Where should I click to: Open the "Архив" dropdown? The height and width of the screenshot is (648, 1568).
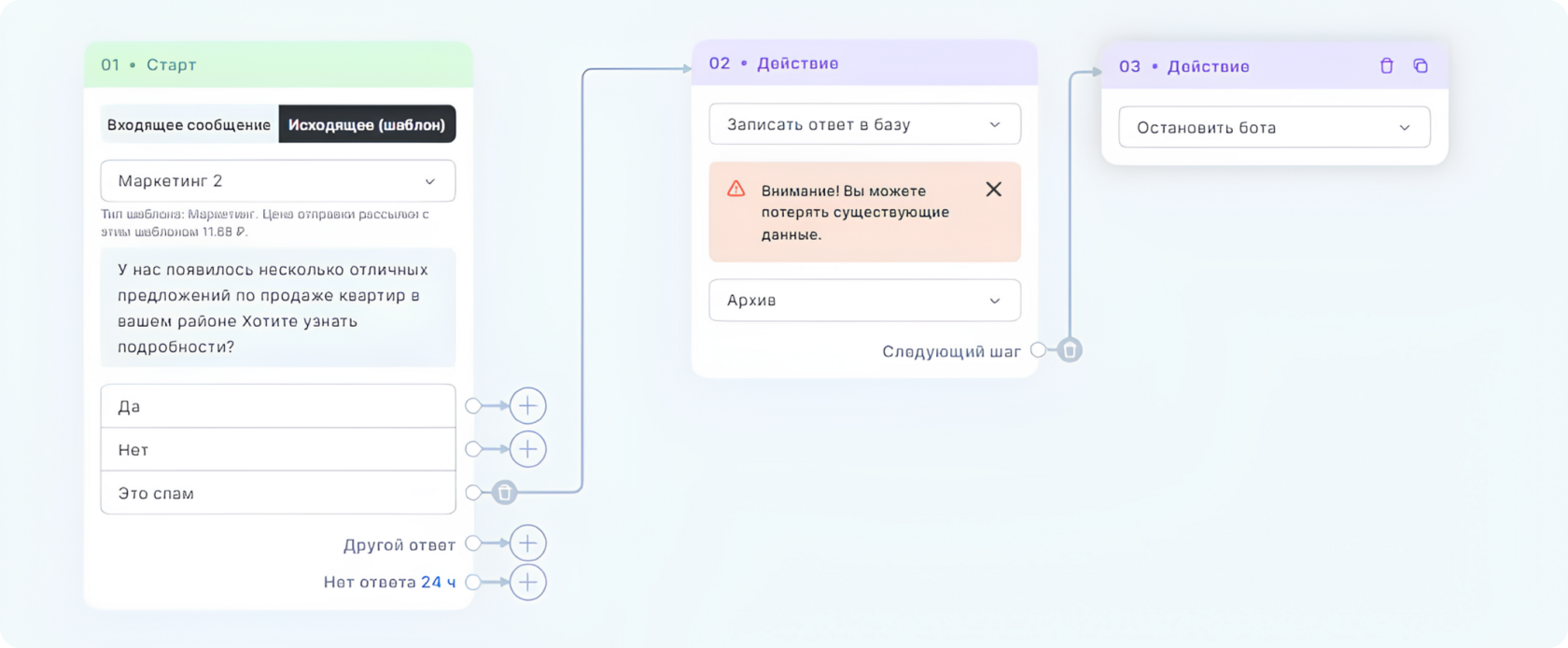click(x=864, y=301)
